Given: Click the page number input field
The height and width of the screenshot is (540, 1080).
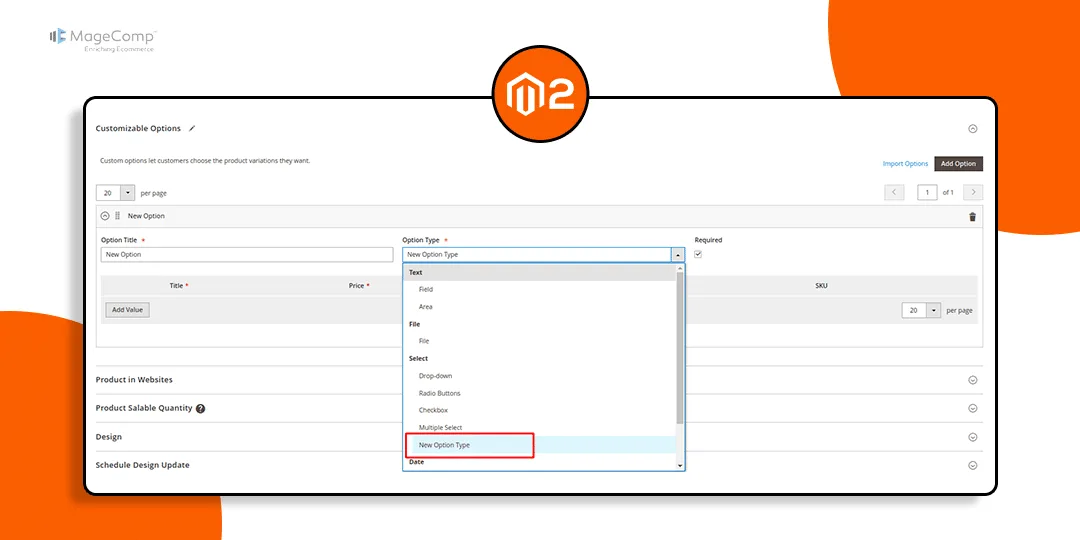Looking at the screenshot, I should point(927,193).
